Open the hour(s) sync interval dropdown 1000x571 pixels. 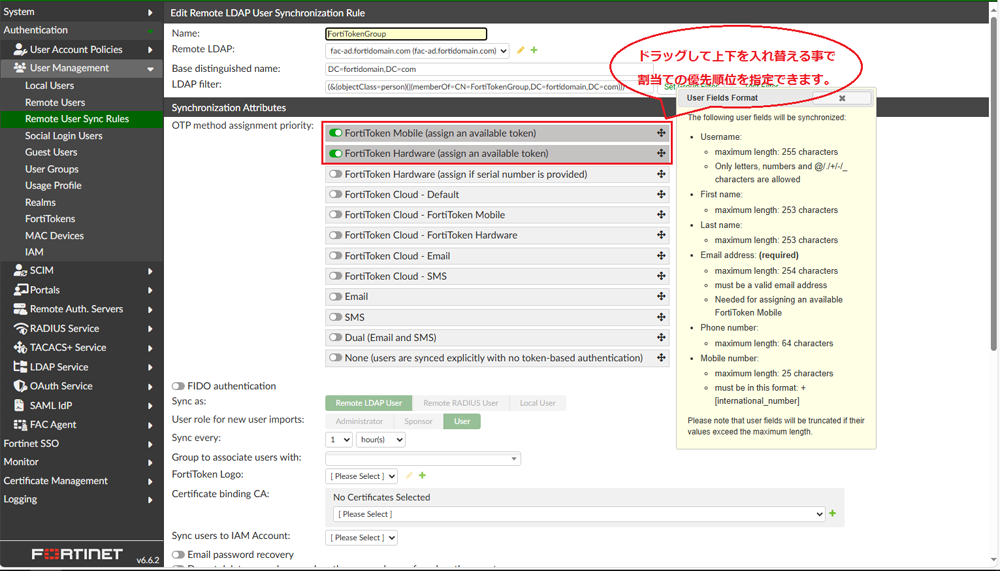click(380, 439)
